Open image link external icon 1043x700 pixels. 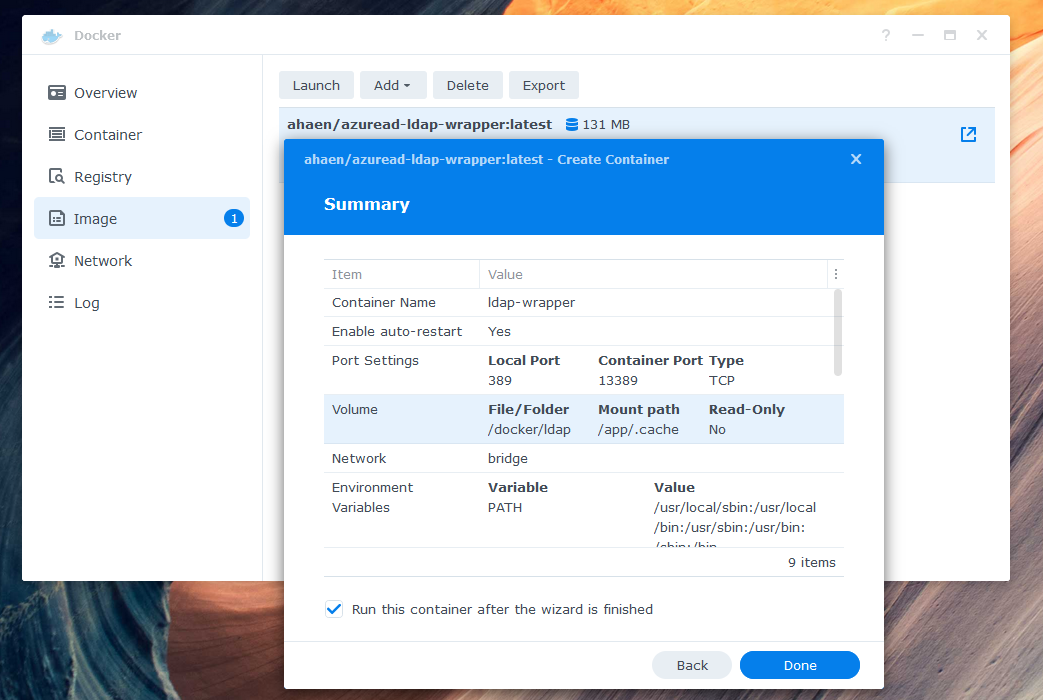point(968,134)
